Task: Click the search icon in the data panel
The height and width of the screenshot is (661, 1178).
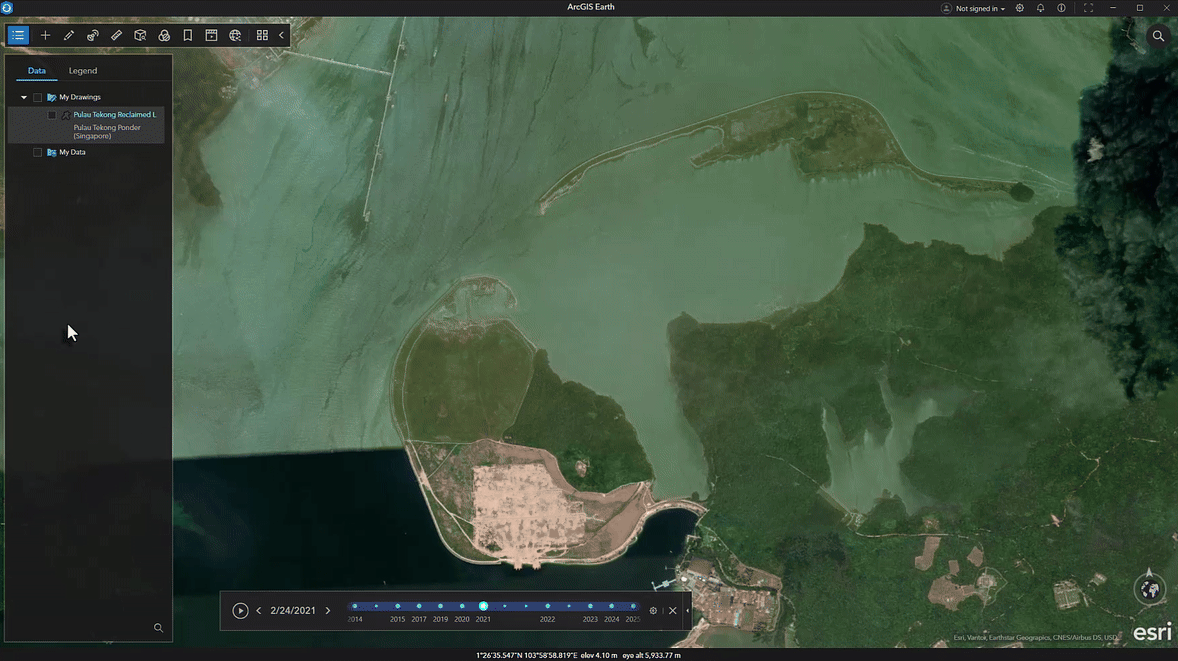Action: coord(159,628)
